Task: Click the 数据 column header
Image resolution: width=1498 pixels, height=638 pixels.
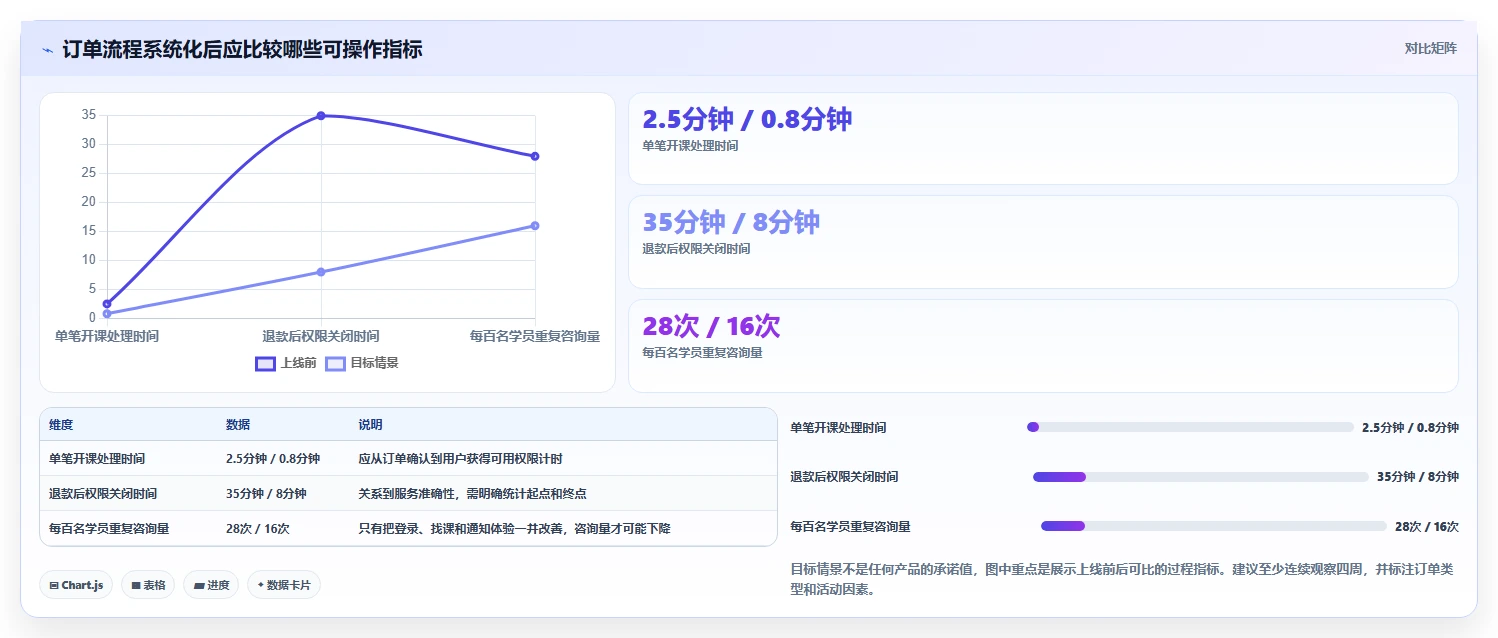Action: click(x=238, y=425)
